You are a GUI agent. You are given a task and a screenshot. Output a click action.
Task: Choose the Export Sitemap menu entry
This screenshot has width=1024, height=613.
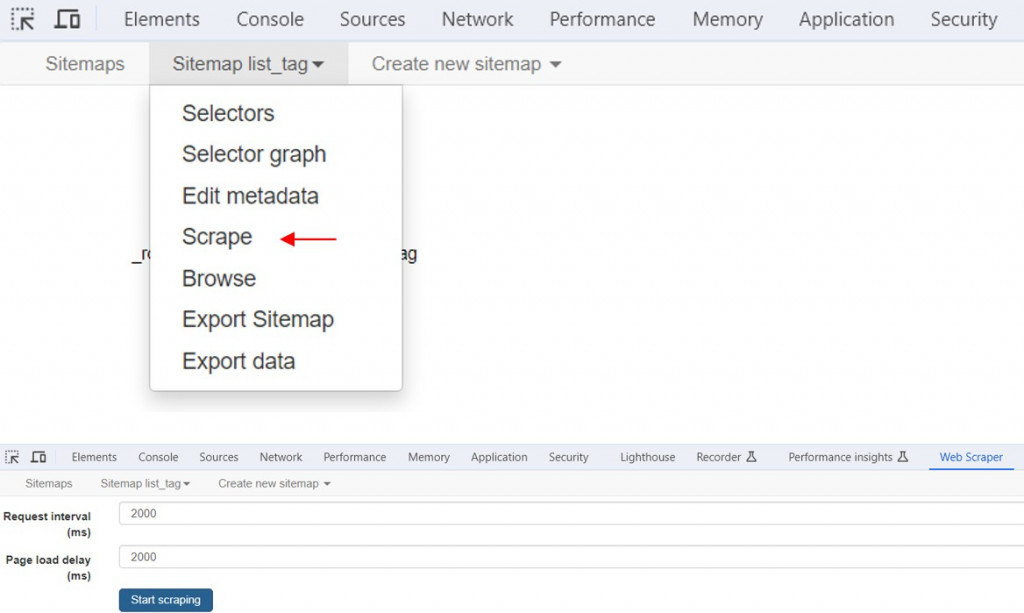[x=258, y=320]
